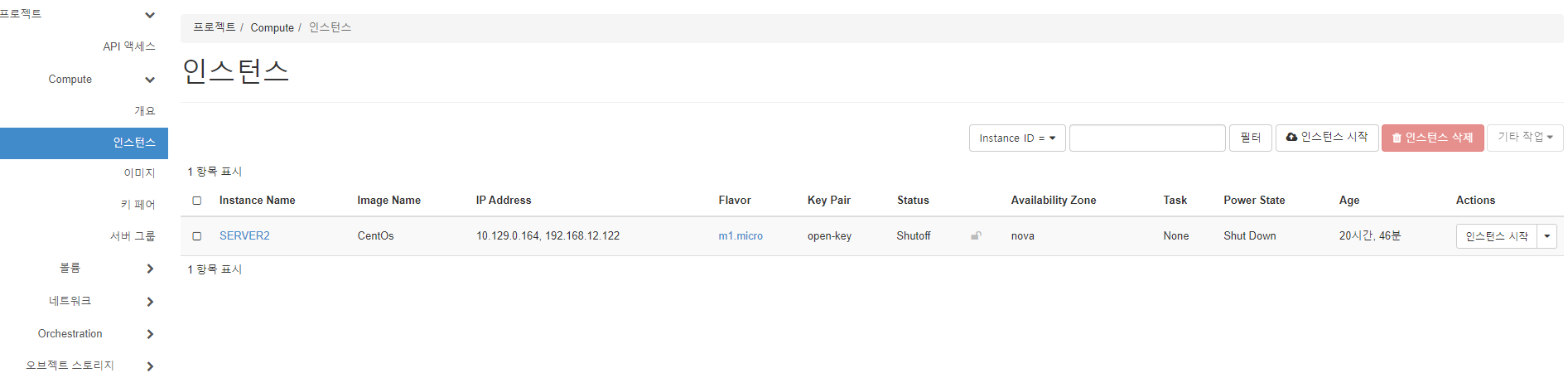Select the 인스턴스 sidebar item

tap(84, 143)
